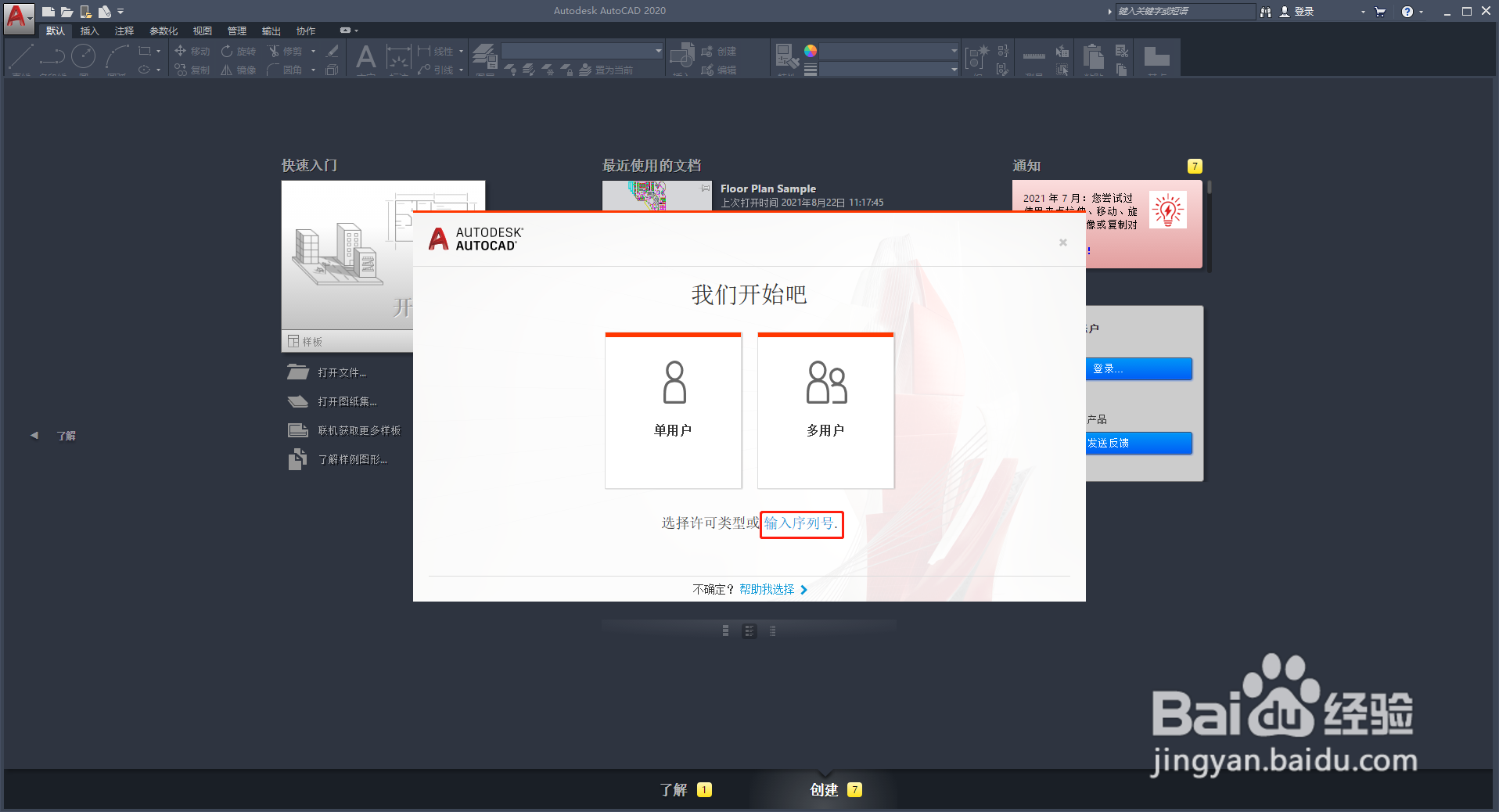Open Layer Properties icon in ribbon
This screenshot has width=1499, height=812.
[x=485, y=56]
